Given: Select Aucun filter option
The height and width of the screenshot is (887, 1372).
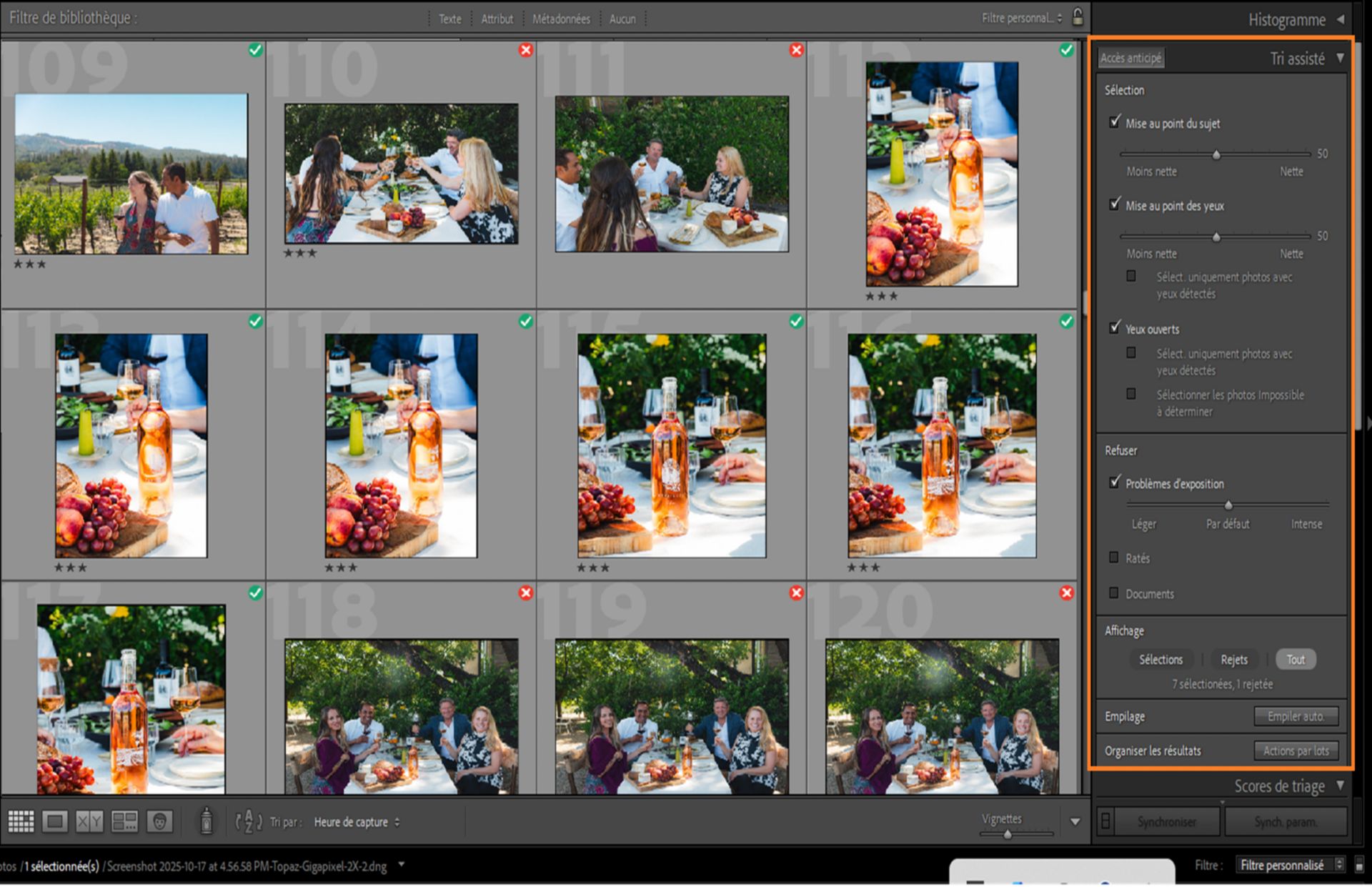Looking at the screenshot, I should point(622,19).
